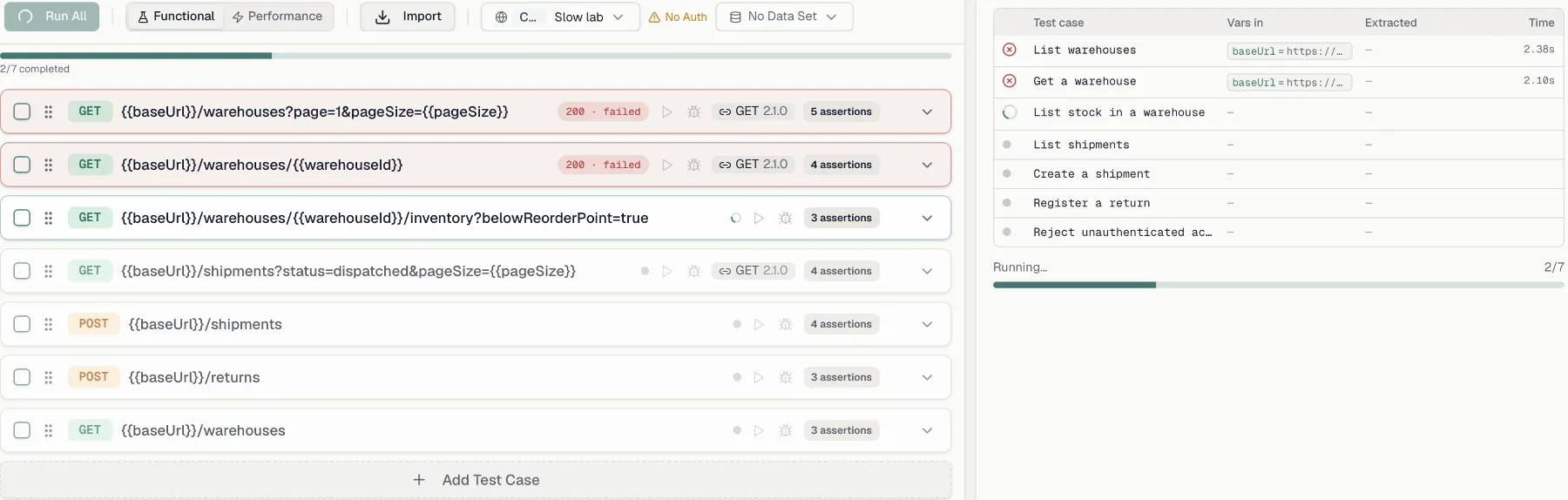Expand the inventory belowReorderPoint test case
The width and height of the screenshot is (1568, 500).
click(x=927, y=218)
